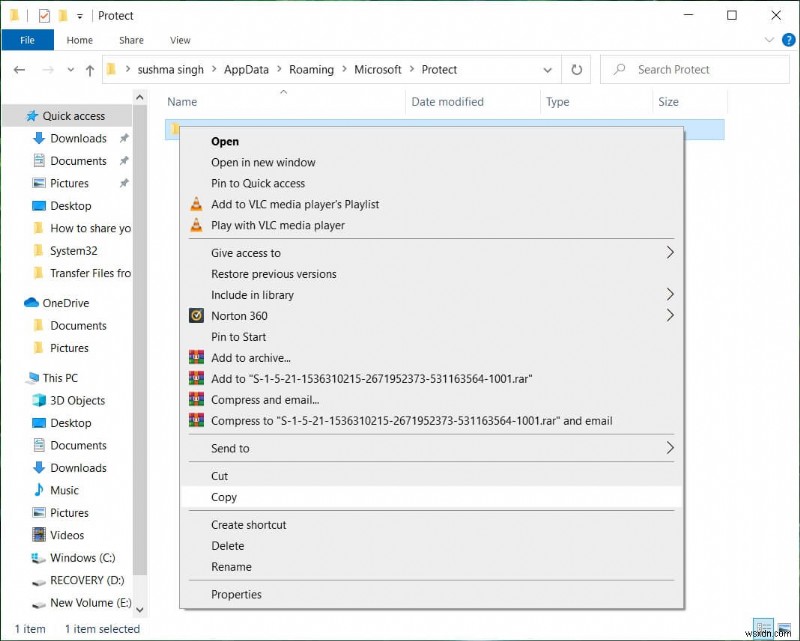Click the properties checkmark icon in title bar
This screenshot has width=800, height=641.
pyautogui.click(x=44, y=16)
